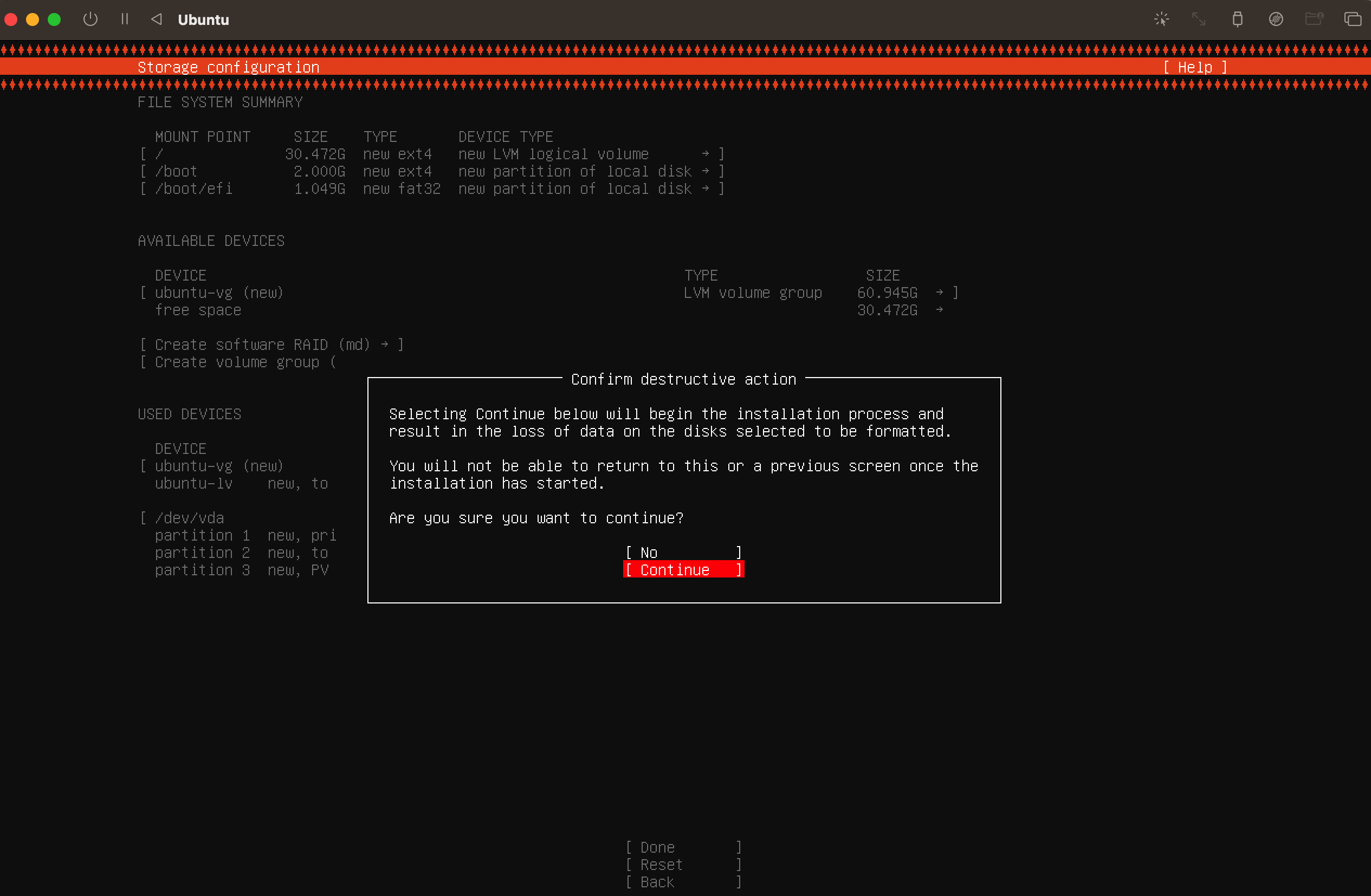Click the back triangle icon in title bar
The height and width of the screenshot is (896, 1371).
tap(156, 19)
